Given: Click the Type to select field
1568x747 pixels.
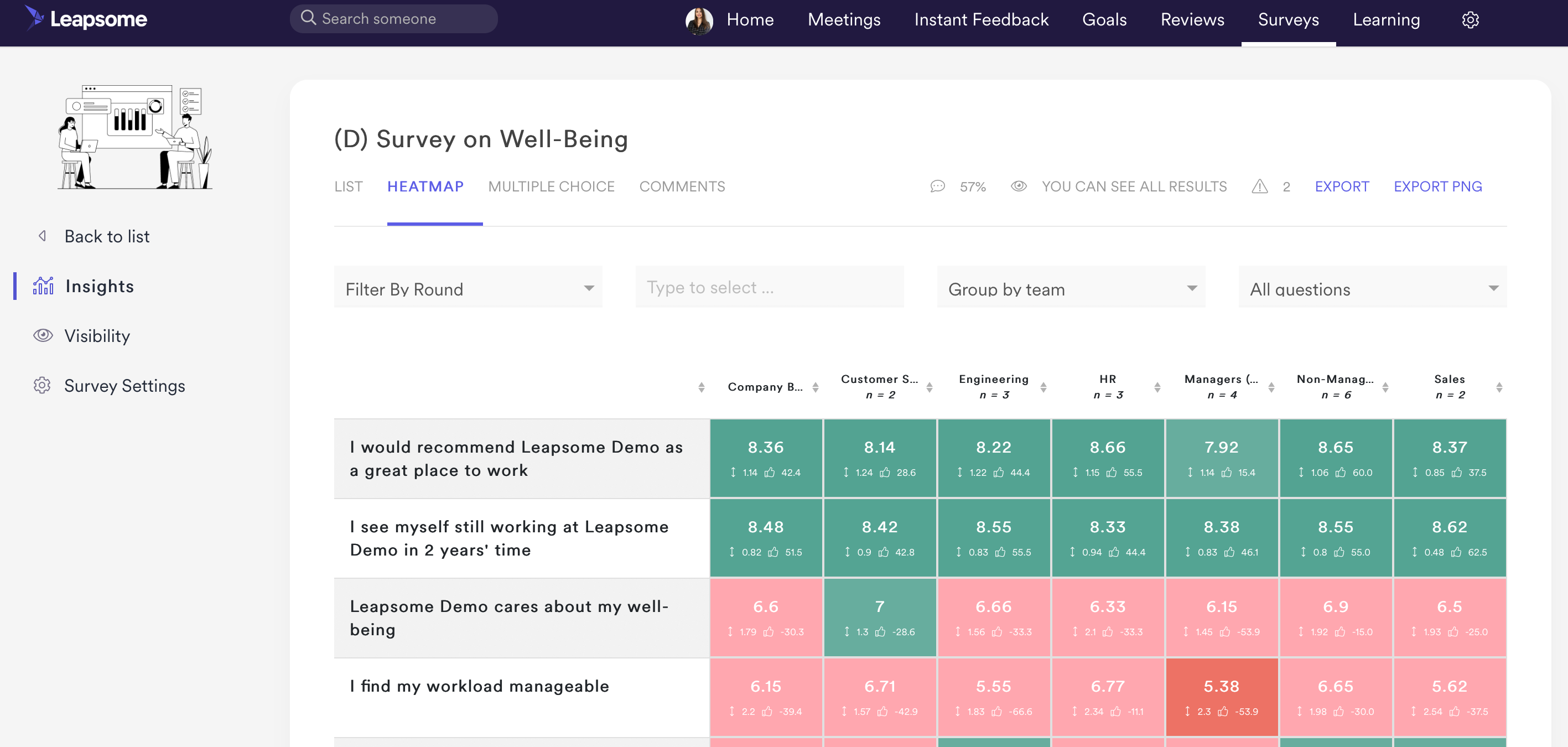Looking at the screenshot, I should pos(770,287).
